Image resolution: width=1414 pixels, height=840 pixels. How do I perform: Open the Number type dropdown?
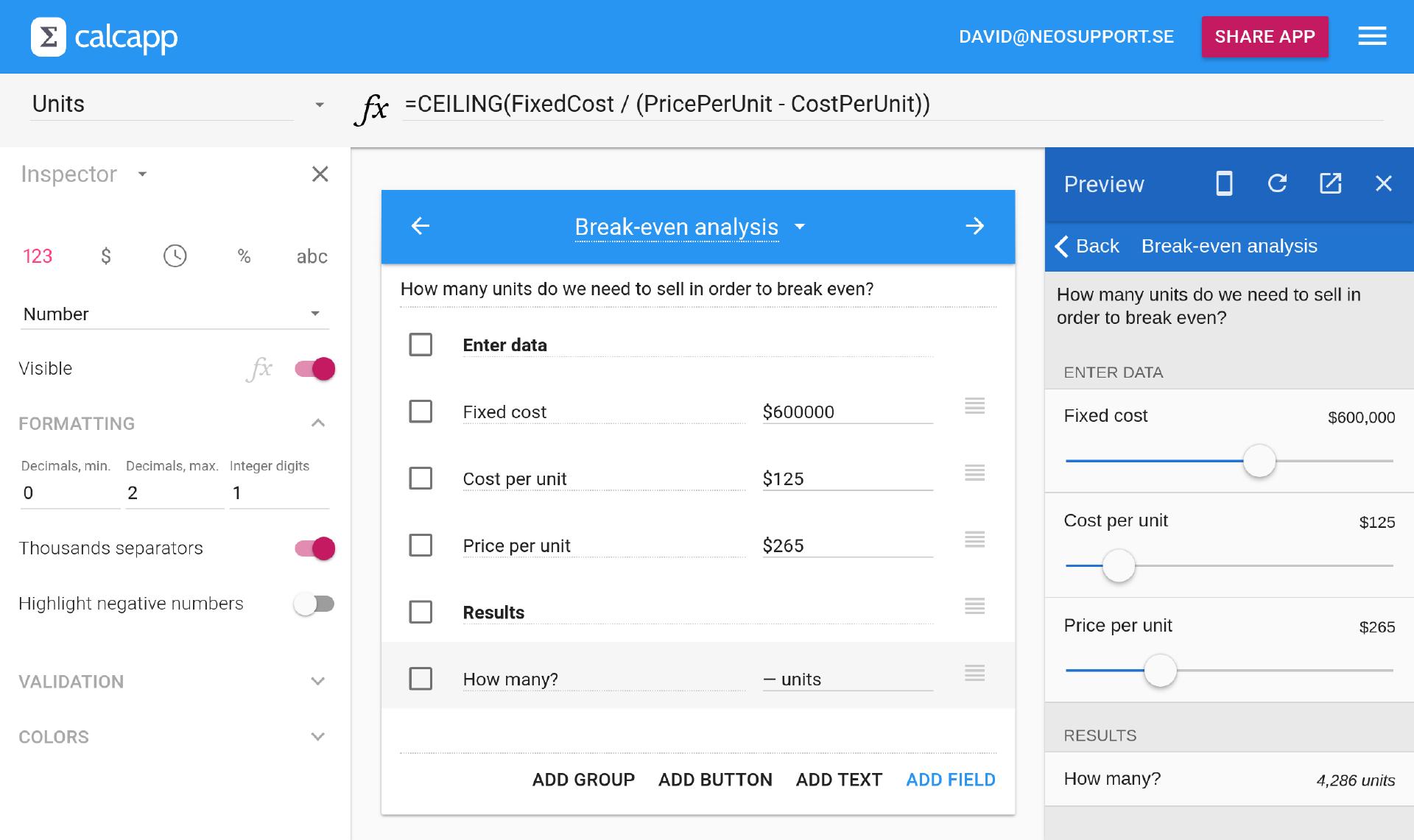(x=174, y=314)
